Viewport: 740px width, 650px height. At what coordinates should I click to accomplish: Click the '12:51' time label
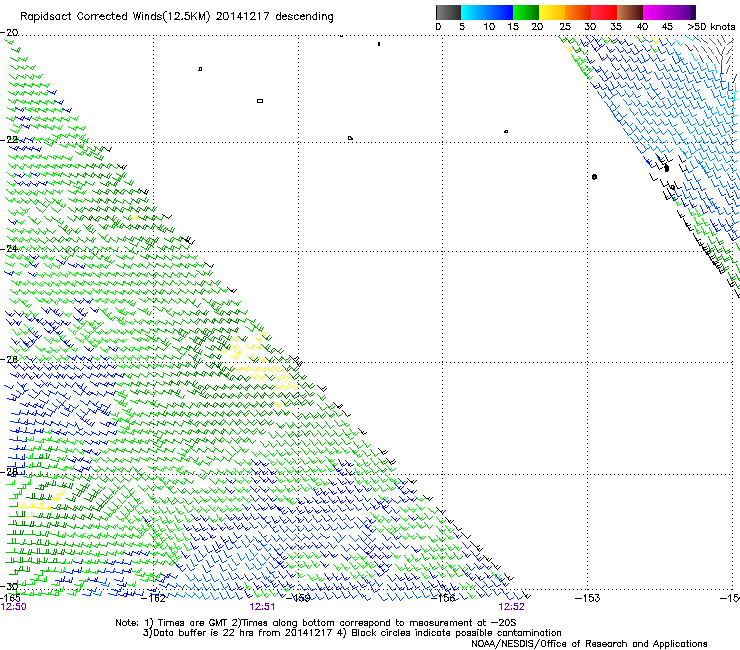[262, 607]
